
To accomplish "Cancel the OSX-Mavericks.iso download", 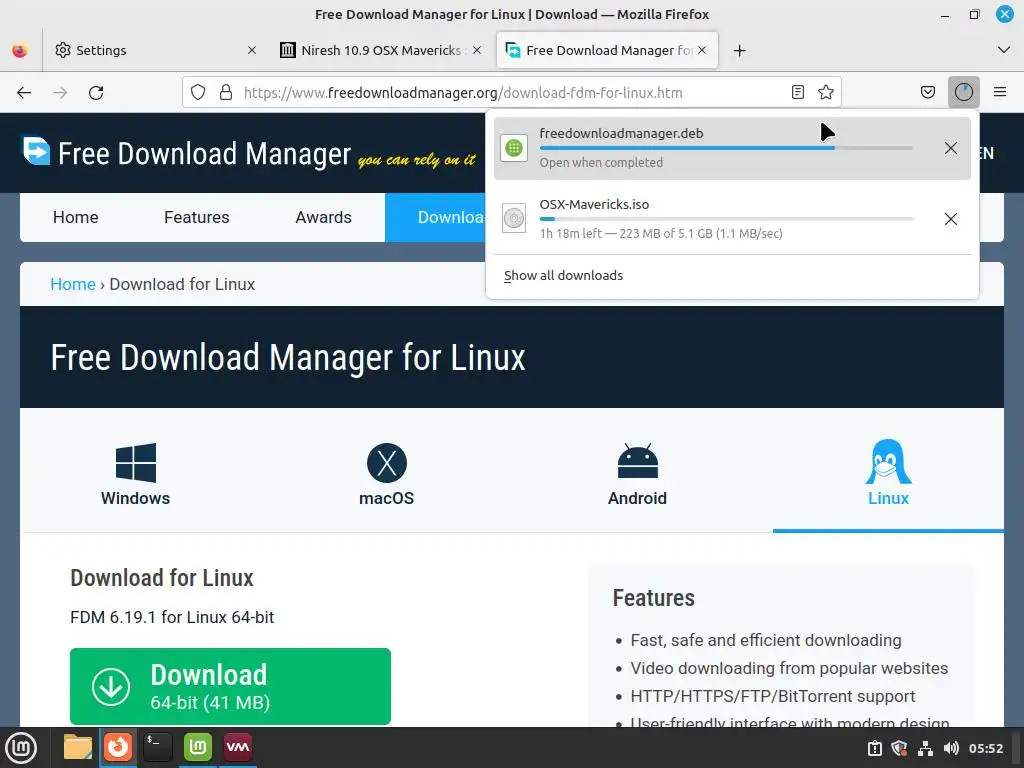I will (x=951, y=219).
